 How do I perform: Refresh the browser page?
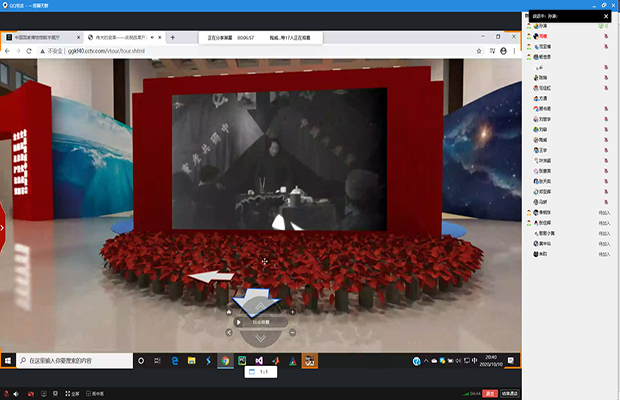coord(31,51)
